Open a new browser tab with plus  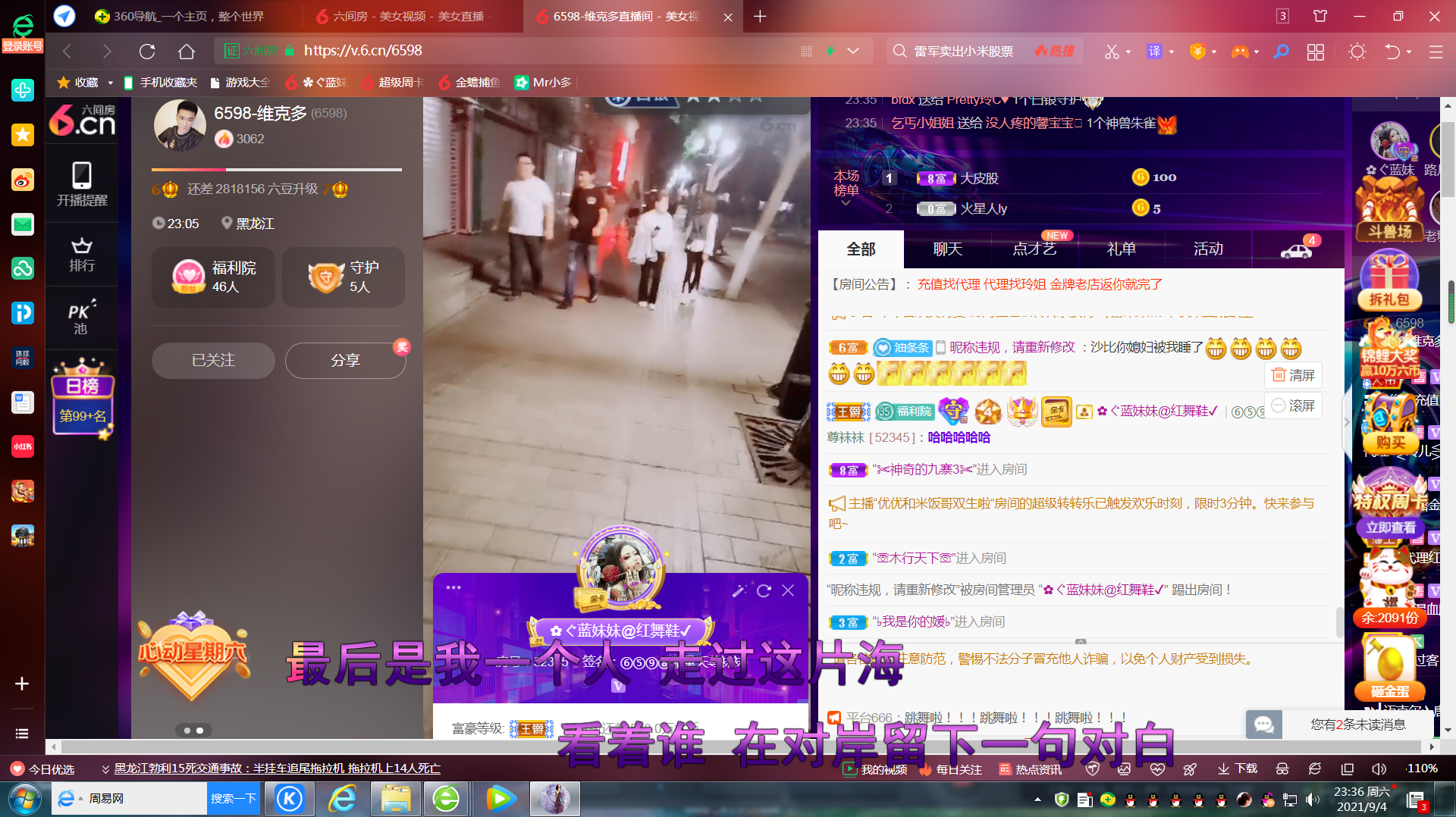tap(760, 16)
